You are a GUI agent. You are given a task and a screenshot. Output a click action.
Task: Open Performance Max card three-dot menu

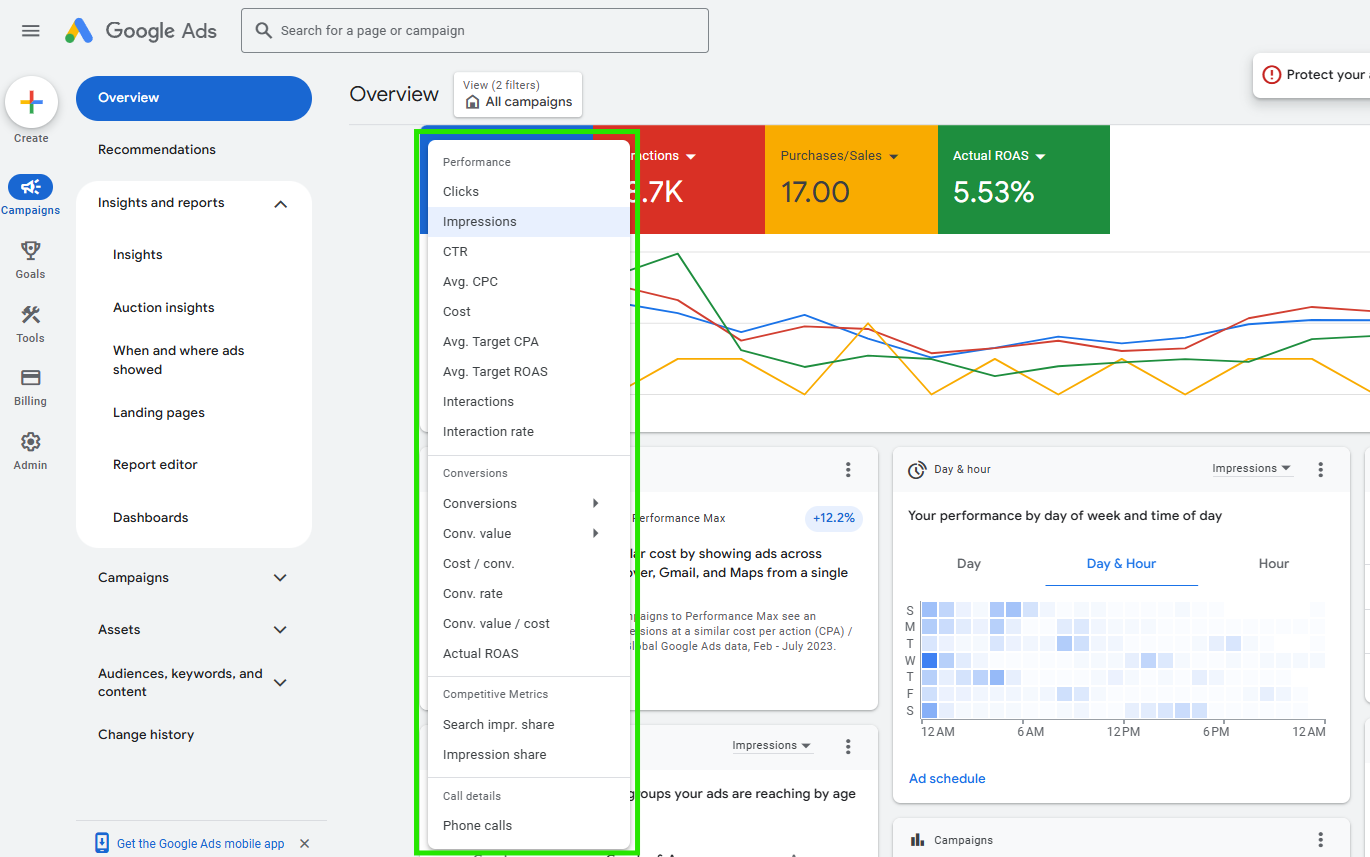click(848, 469)
